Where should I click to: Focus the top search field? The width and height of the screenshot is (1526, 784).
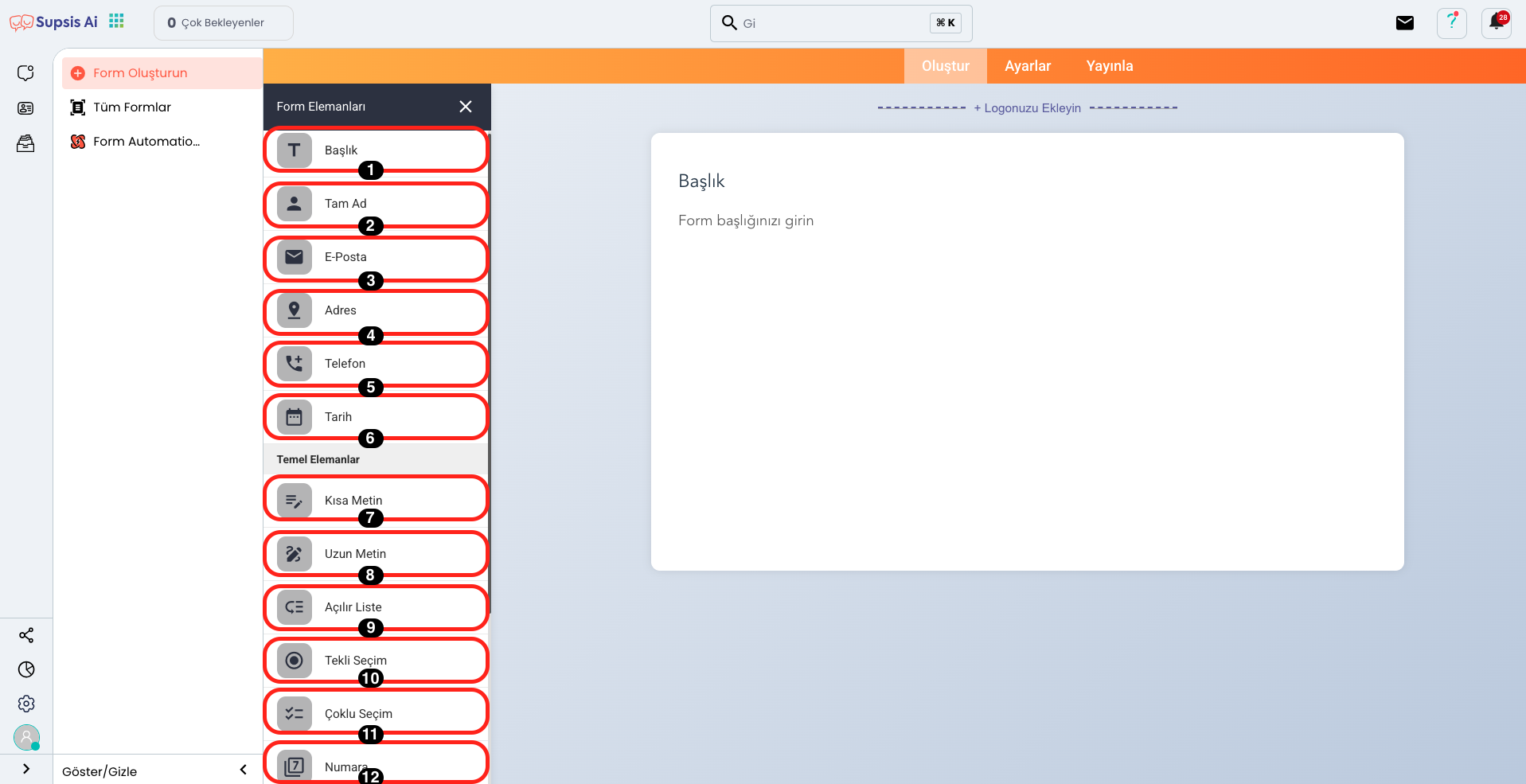click(841, 23)
